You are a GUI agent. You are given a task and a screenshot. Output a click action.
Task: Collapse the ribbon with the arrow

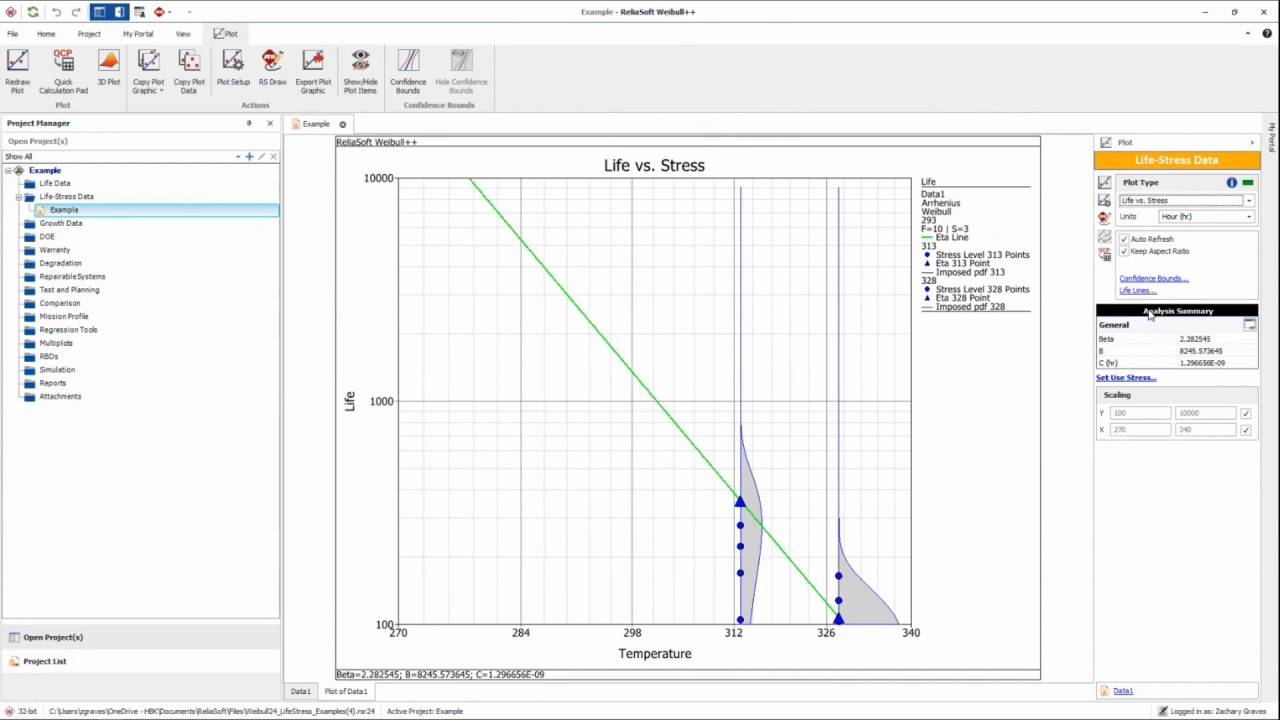1248,34
